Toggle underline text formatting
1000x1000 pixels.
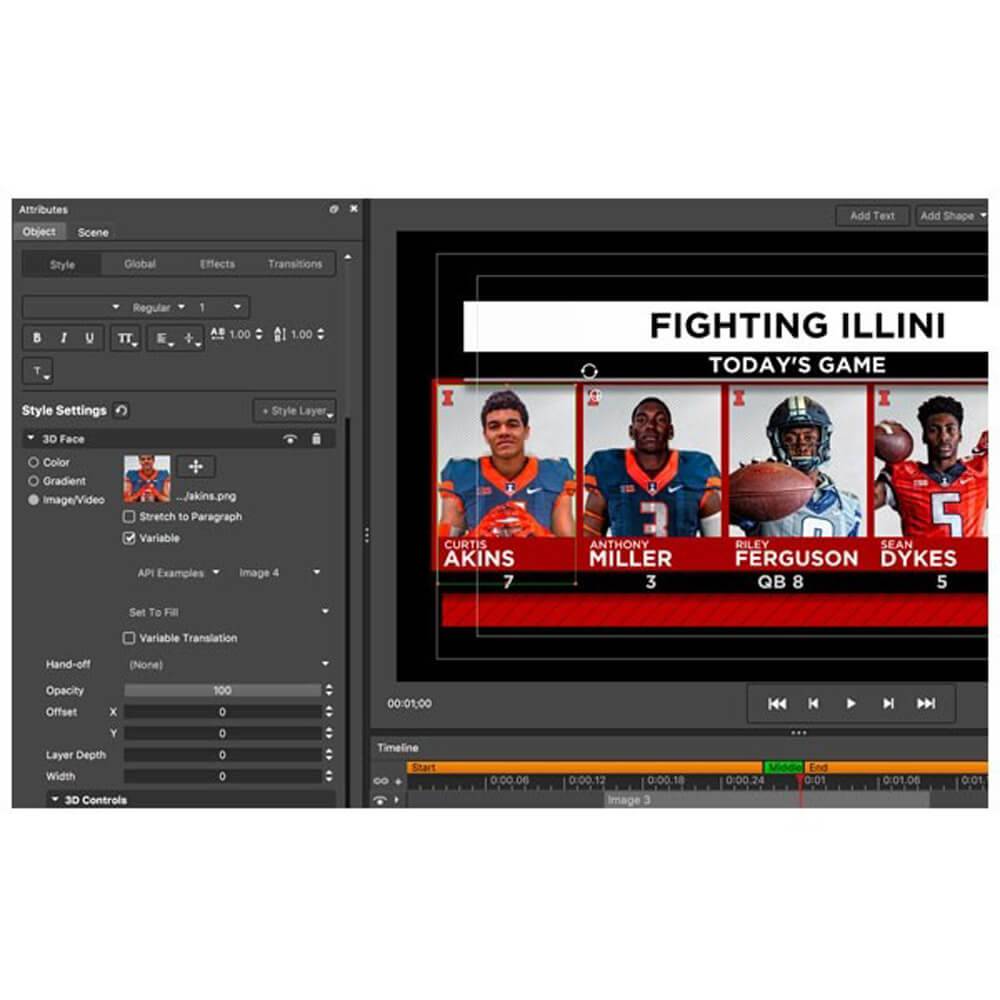[89, 337]
